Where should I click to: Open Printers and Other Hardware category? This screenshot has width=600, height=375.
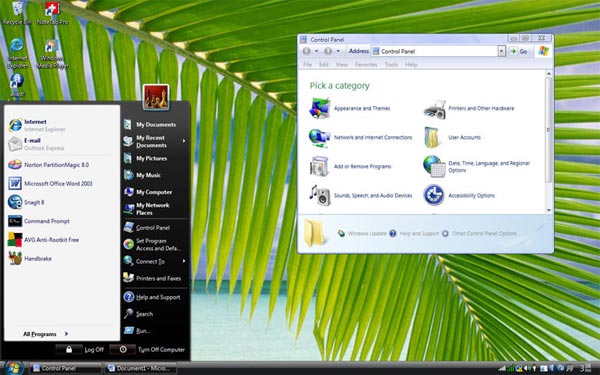[x=469, y=108]
